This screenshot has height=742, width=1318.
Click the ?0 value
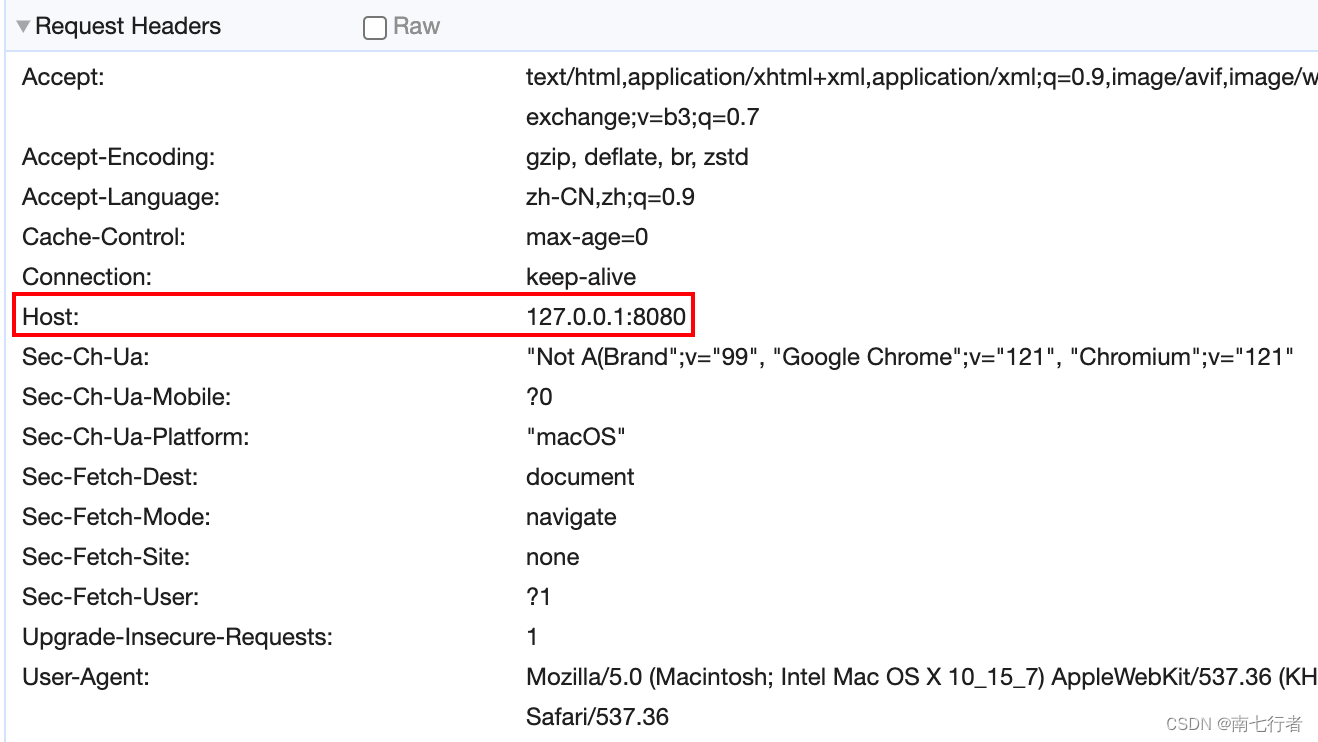point(539,397)
